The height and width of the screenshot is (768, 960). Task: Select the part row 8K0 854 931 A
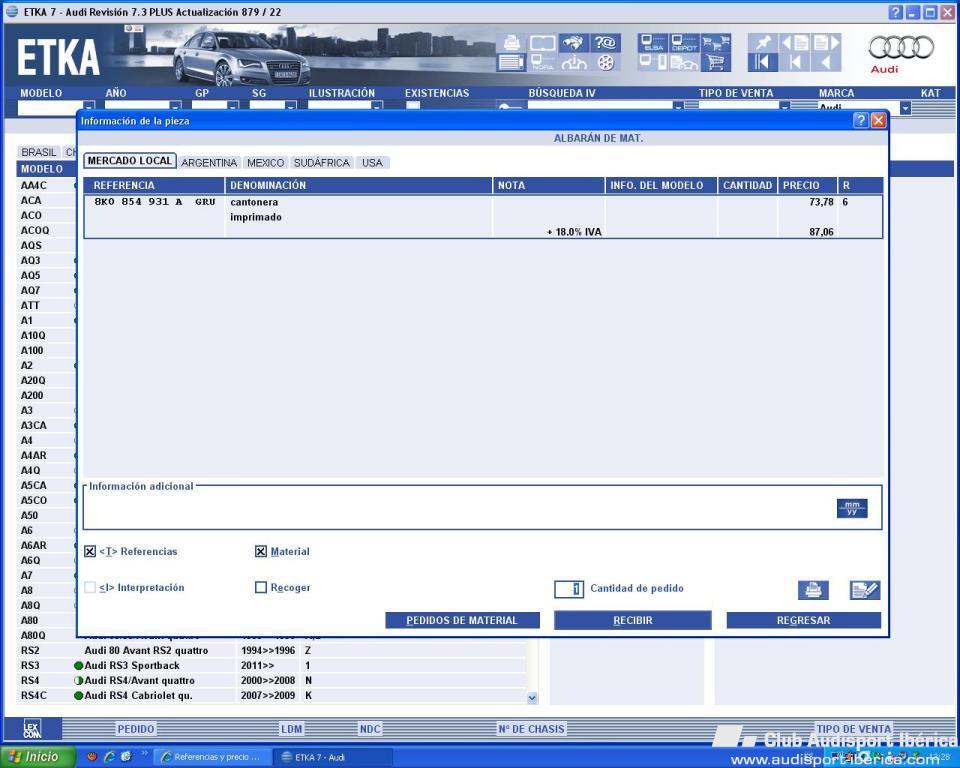pyautogui.click(x=483, y=217)
